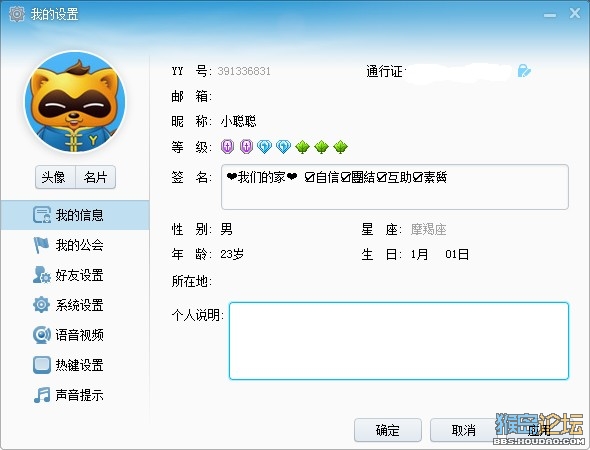Screen dimensions: 590x450
Task: Click the nickname field 小聪聪
Action: (239, 122)
